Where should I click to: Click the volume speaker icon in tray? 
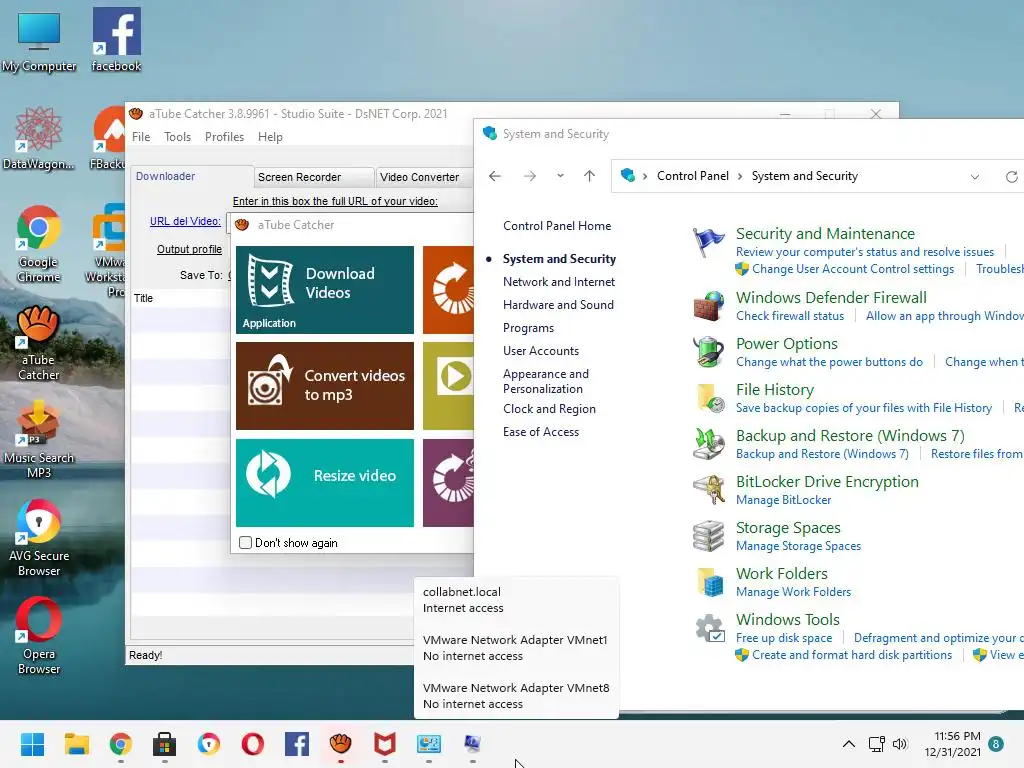coord(900,744)
